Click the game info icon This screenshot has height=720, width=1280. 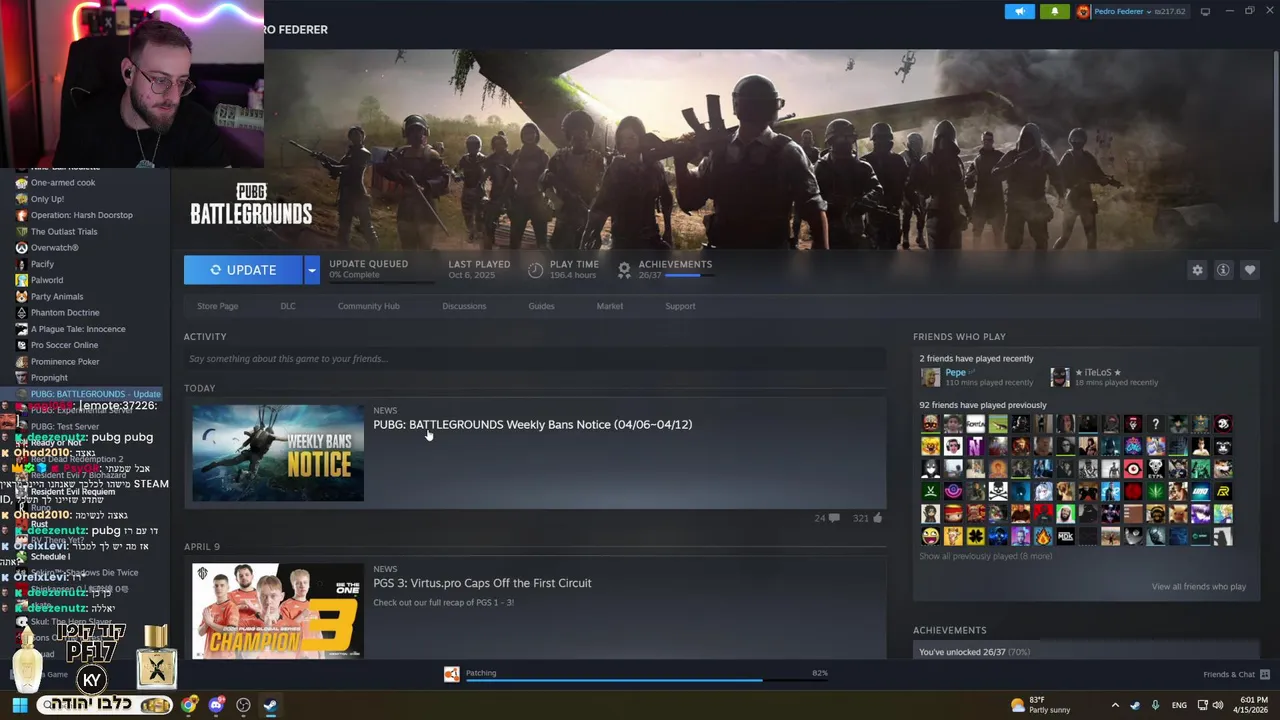click(x=1223, y=270)
